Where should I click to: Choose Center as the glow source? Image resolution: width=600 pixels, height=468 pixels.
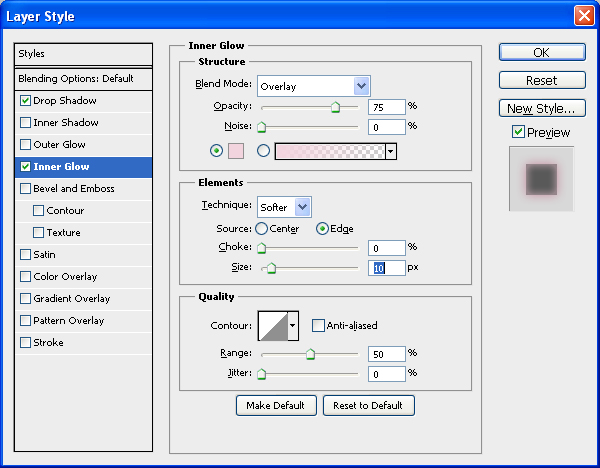tap(261, 229)
